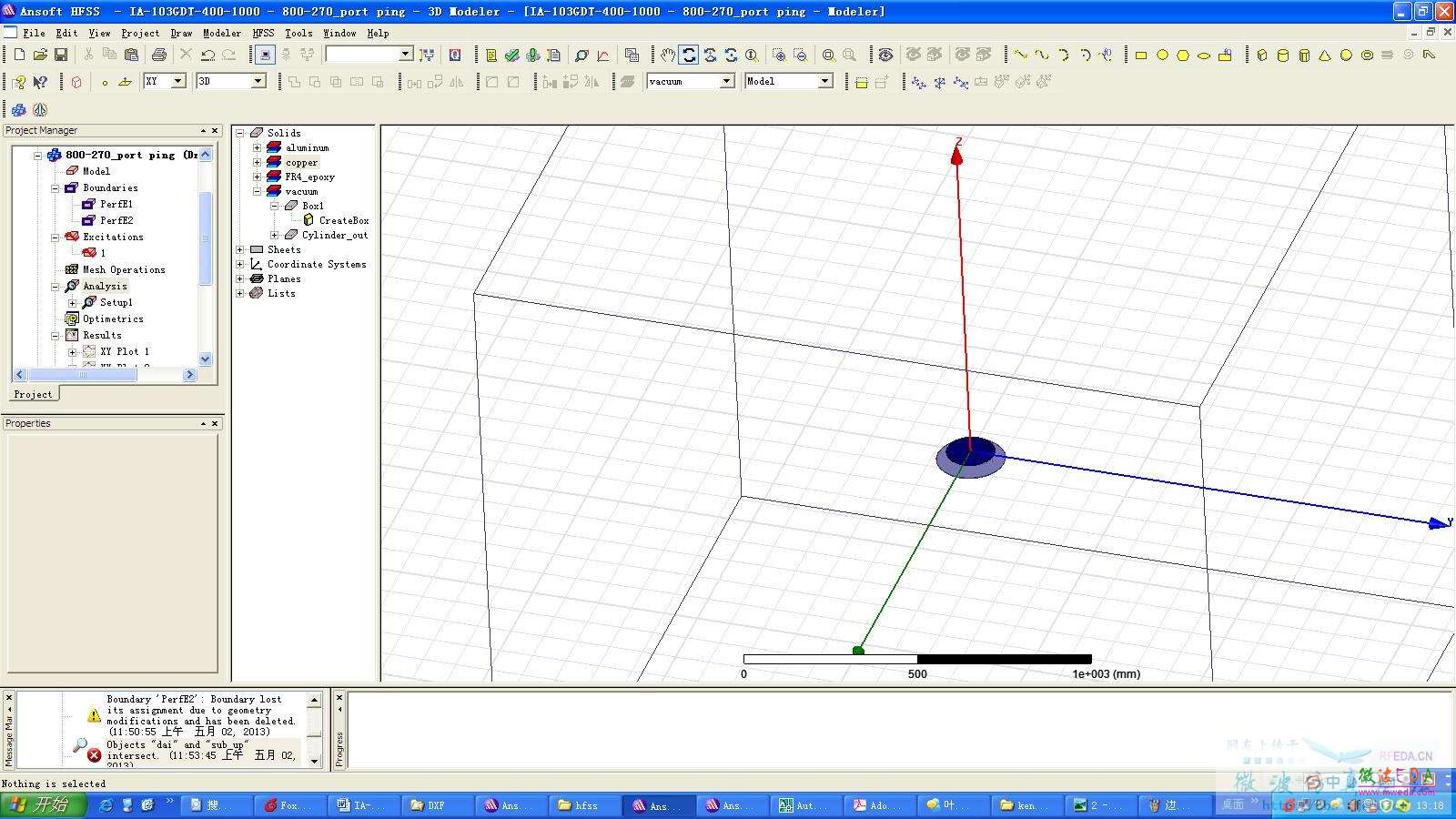Click the Print icon
The width and height of the screenshot is (1456, 819).
coord(159,55)
